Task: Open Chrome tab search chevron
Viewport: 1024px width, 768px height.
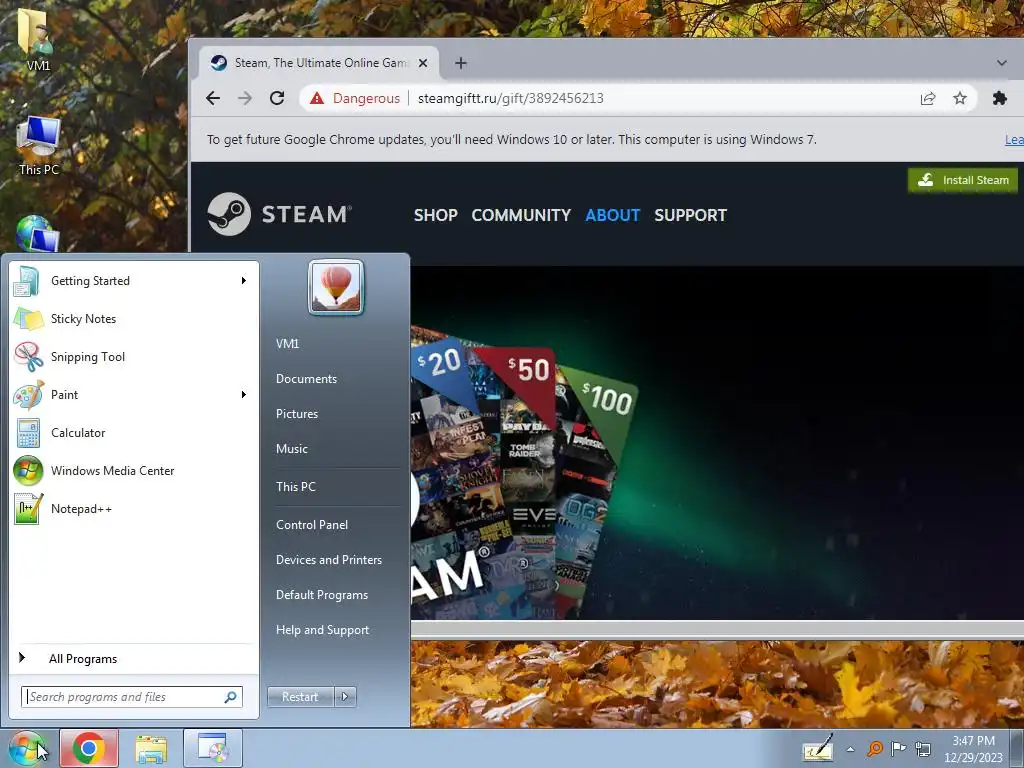Action: 1001,63
